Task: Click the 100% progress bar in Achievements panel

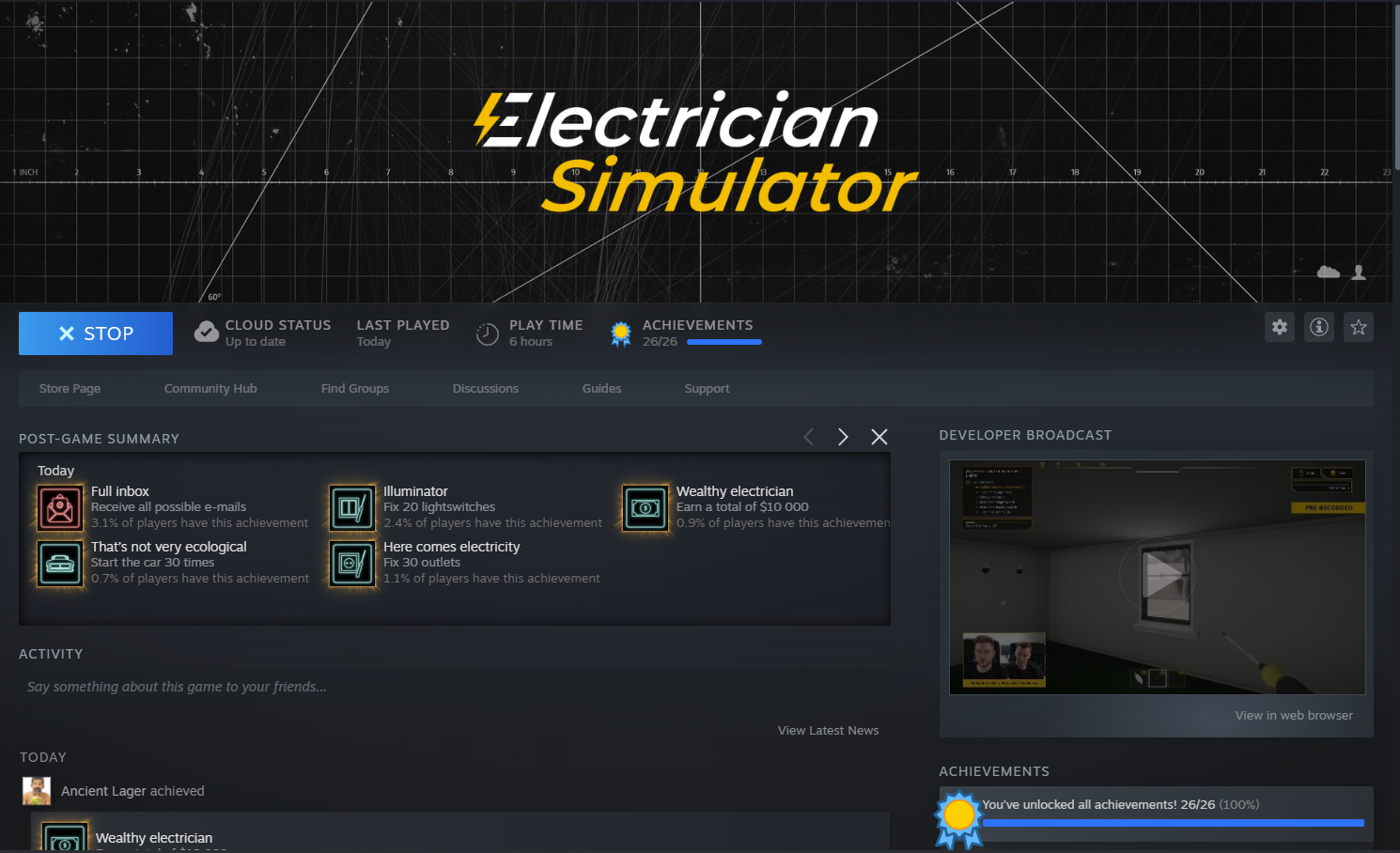Action: point(1174,823)
